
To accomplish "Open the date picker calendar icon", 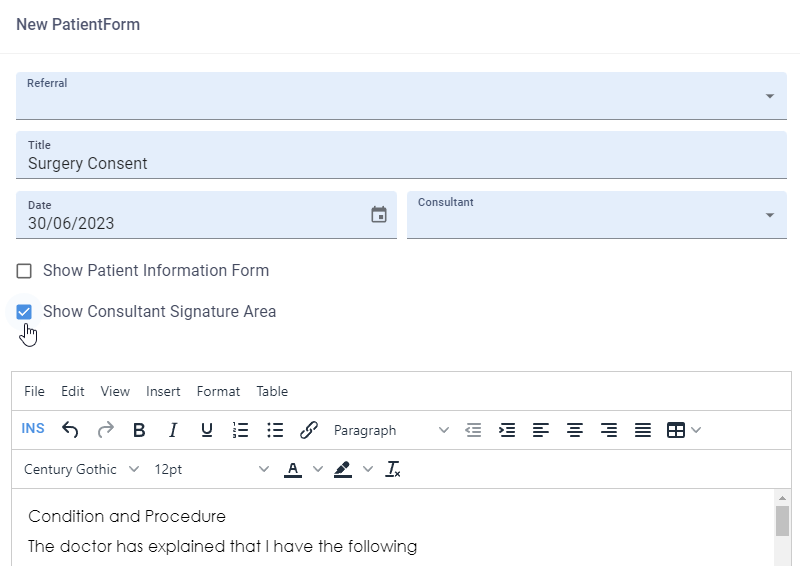I will coord(379,215).
